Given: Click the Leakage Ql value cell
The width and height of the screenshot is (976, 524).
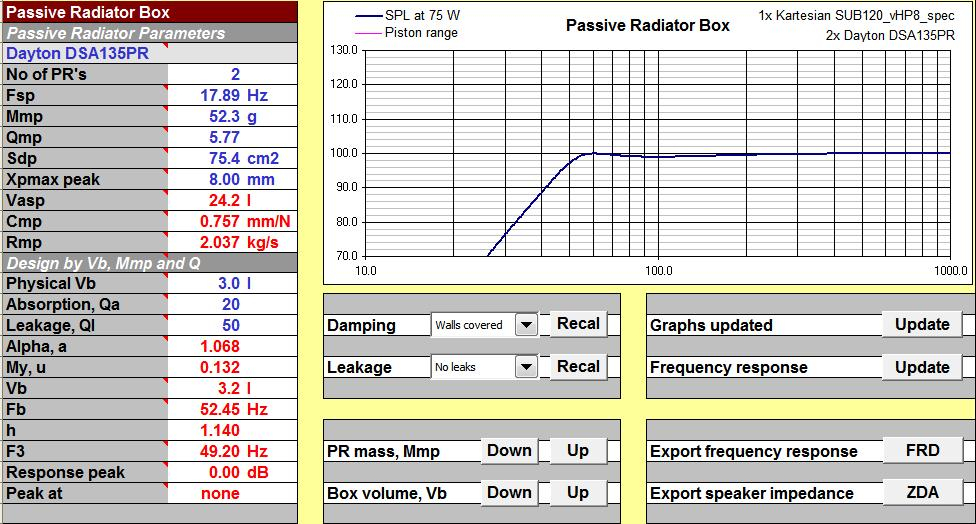Looking at the screenshot, I should pos(234,326).
